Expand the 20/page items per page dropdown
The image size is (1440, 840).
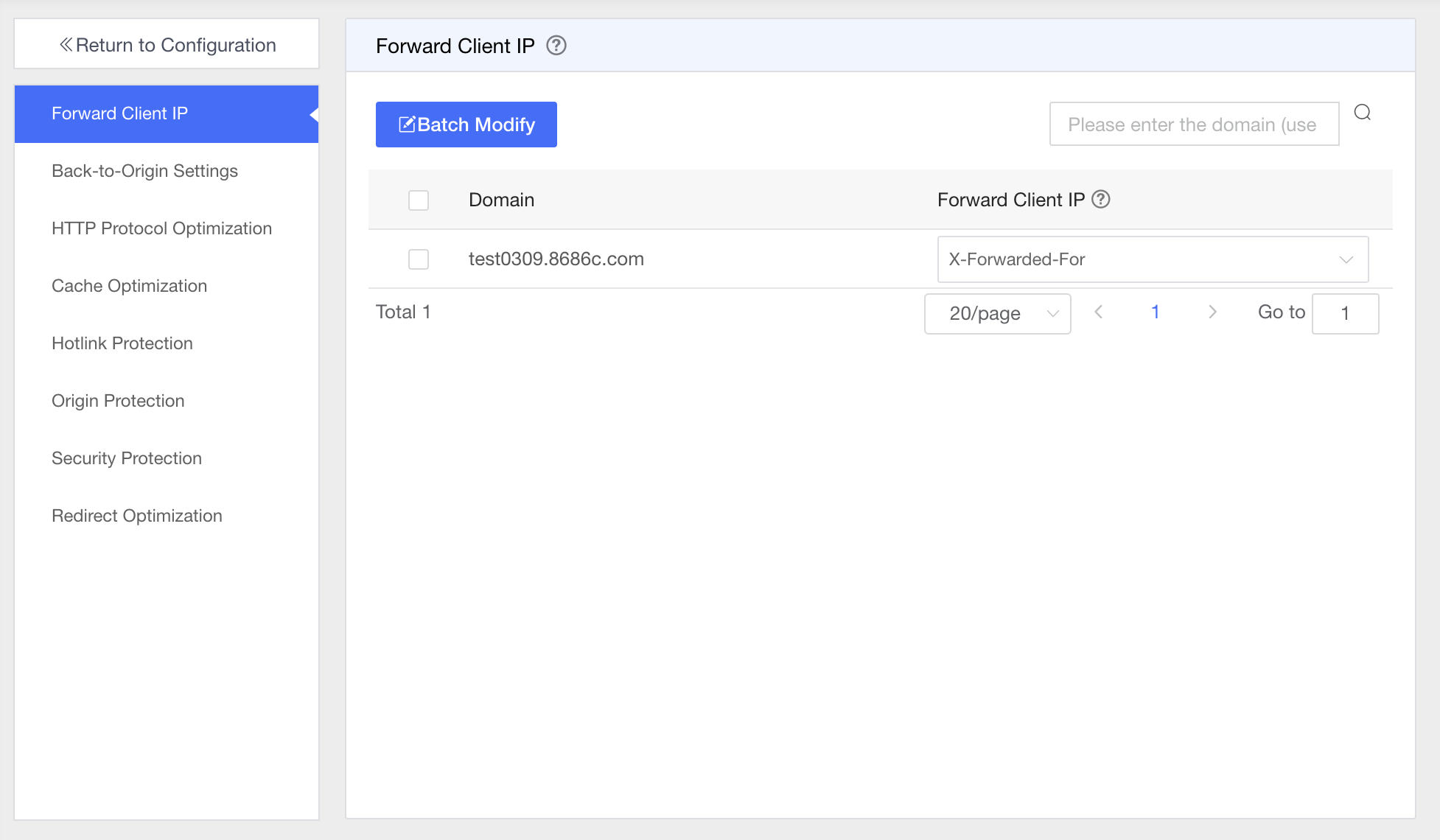pyautogui.click(x=997, y=313)
